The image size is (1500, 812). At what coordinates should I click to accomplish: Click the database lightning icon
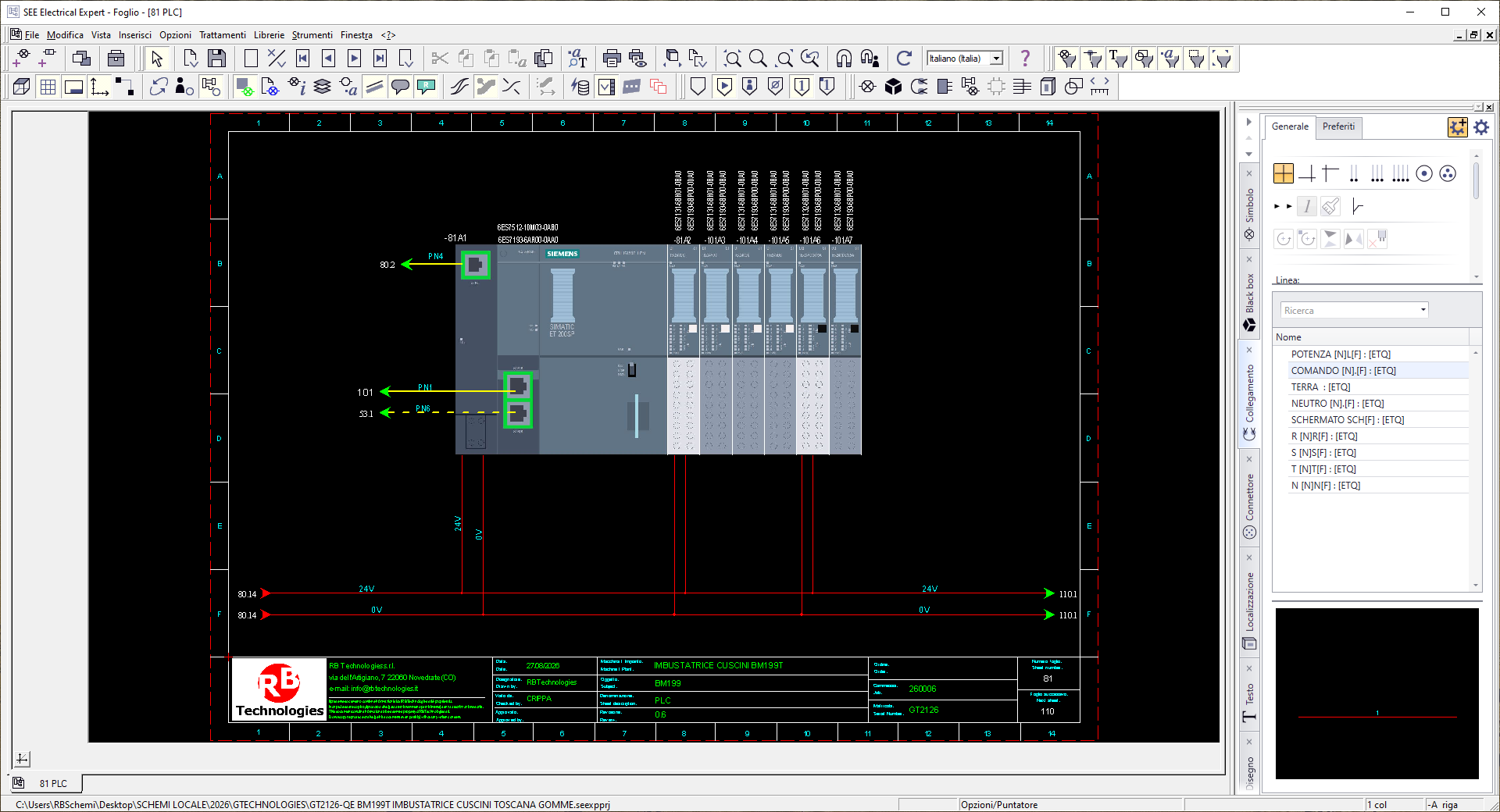pos(580,87)
